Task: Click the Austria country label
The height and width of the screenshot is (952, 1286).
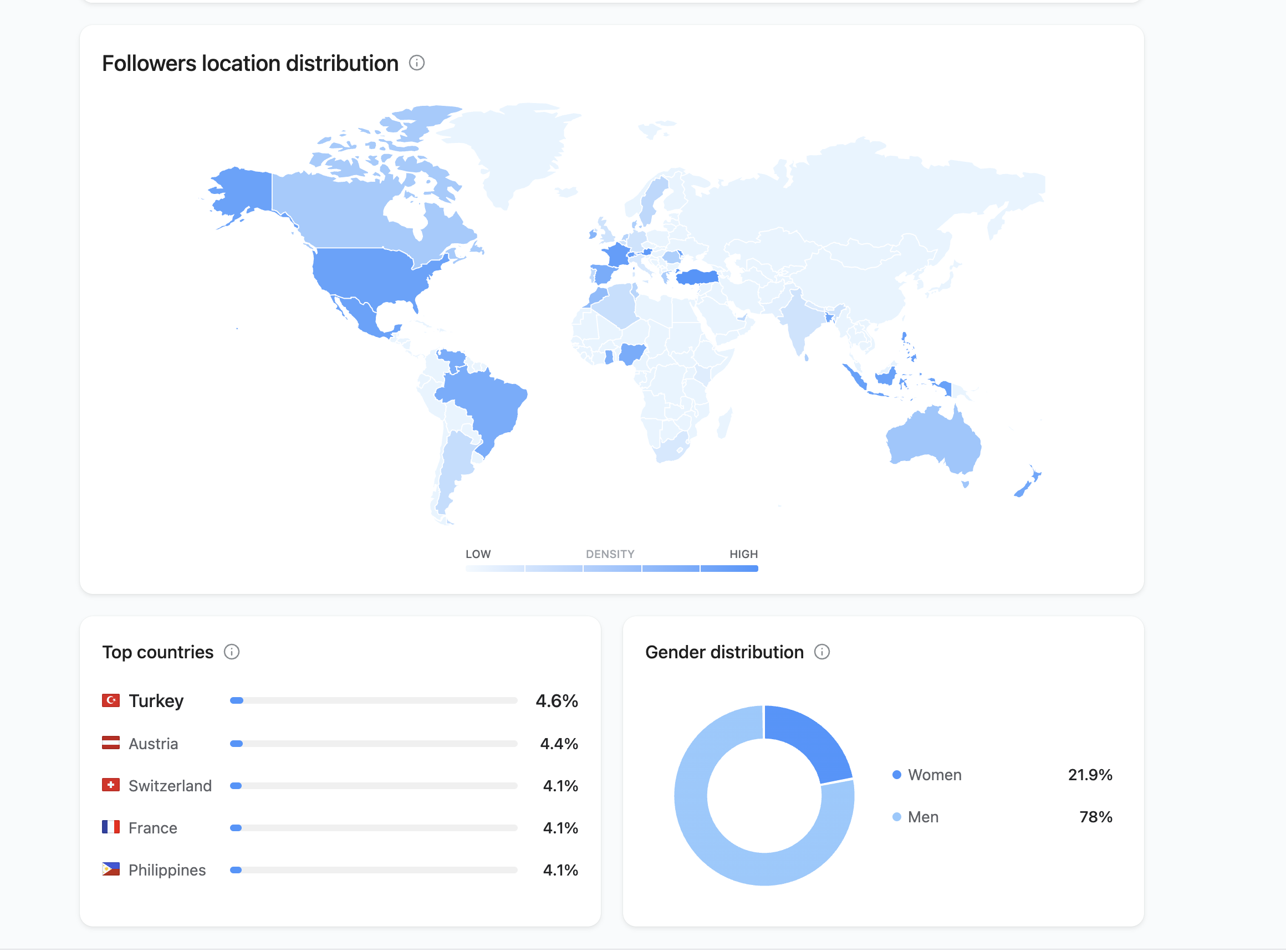Action: coord(153,744)
